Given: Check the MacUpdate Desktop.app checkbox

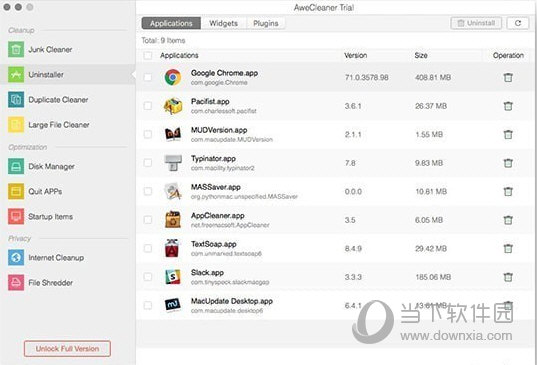Looking at the screenshot, I should click(x=148, y=305).
